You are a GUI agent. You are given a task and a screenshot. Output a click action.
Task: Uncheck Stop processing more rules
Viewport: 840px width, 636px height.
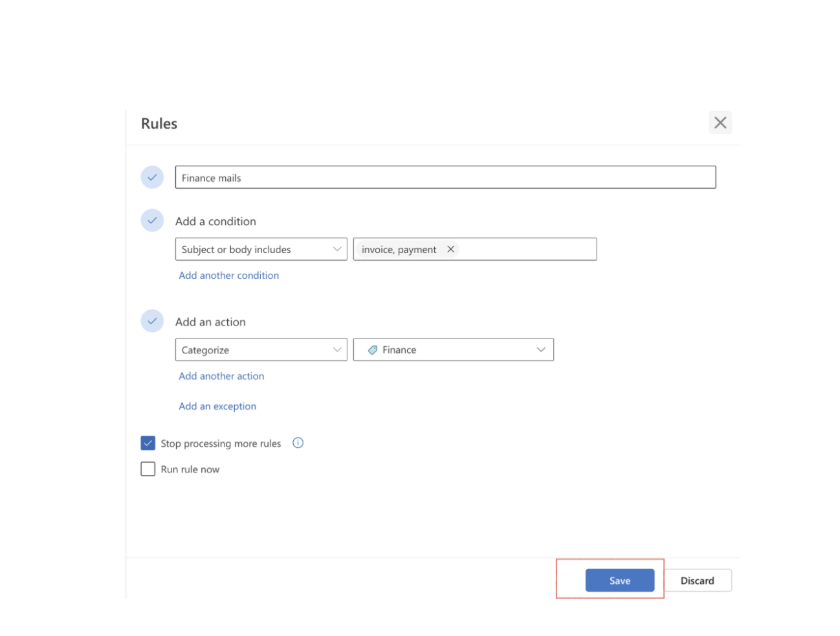click(148, 443)
